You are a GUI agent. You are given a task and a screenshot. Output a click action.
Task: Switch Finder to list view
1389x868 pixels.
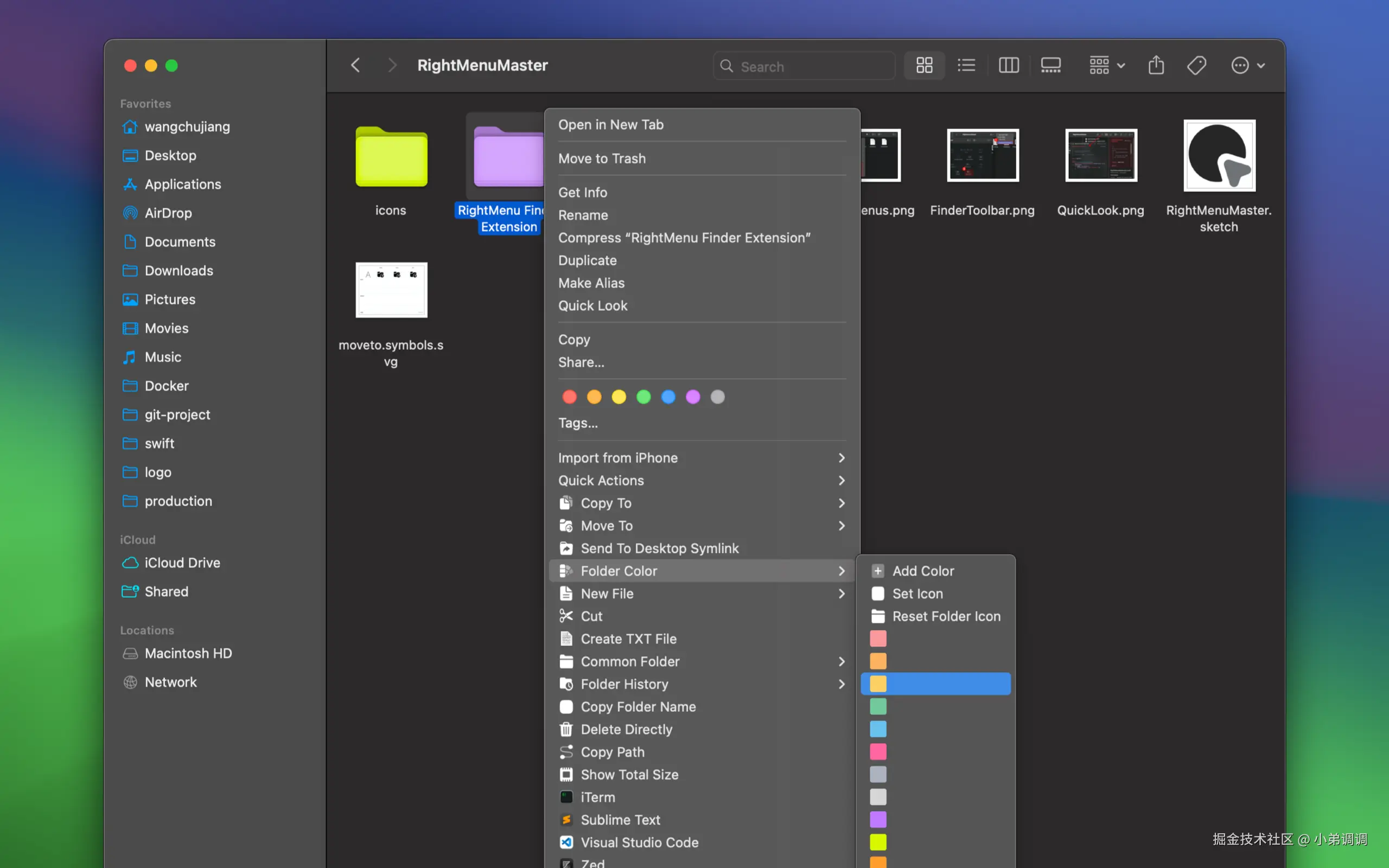point(966,66)
